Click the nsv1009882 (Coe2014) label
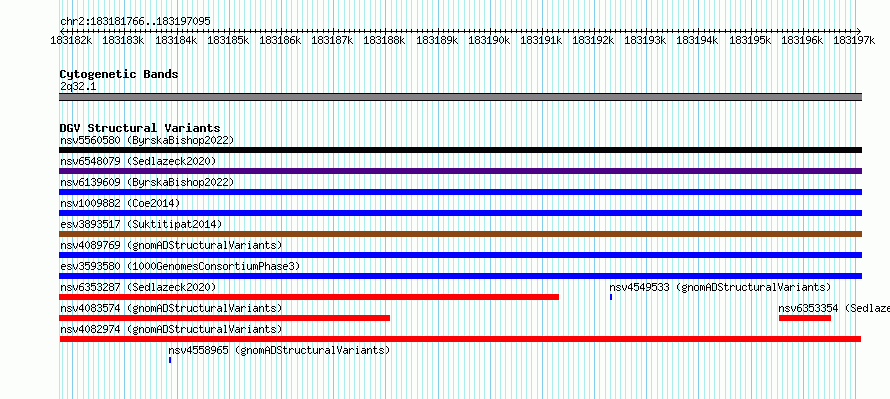 point(120,203)
